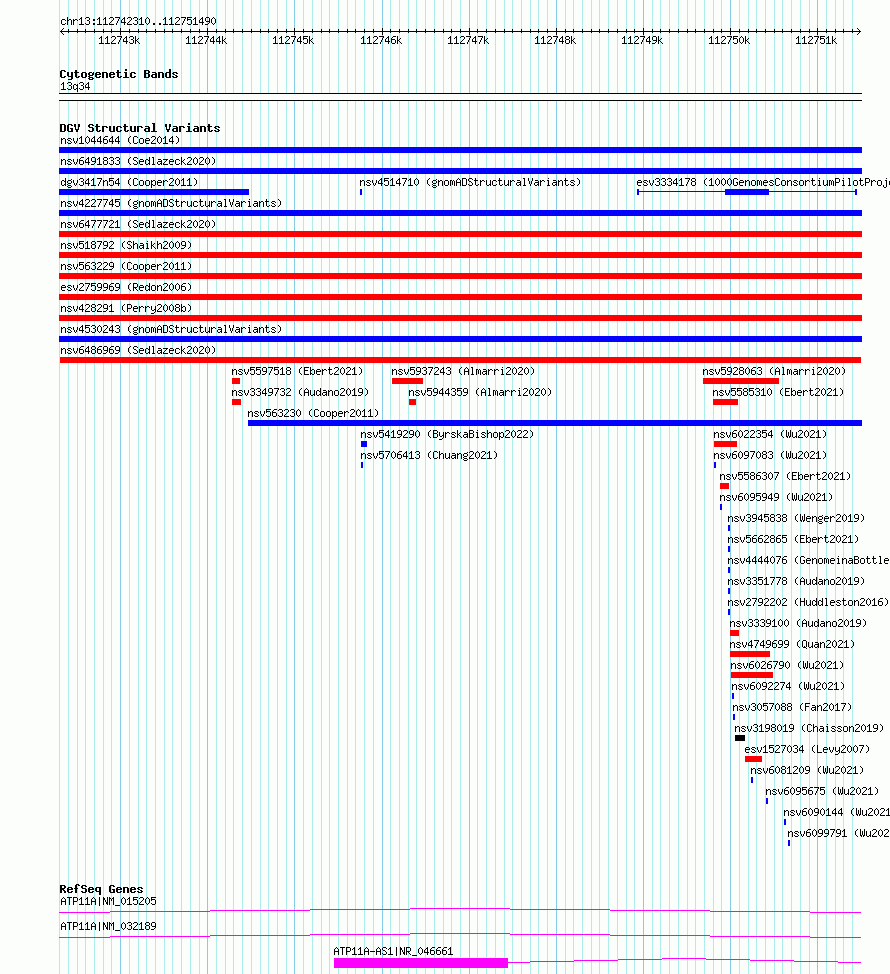The width and height of the screenshot is (890, 974).
Task: Click the esv3334178 thick blue segment
Action: 747,192
